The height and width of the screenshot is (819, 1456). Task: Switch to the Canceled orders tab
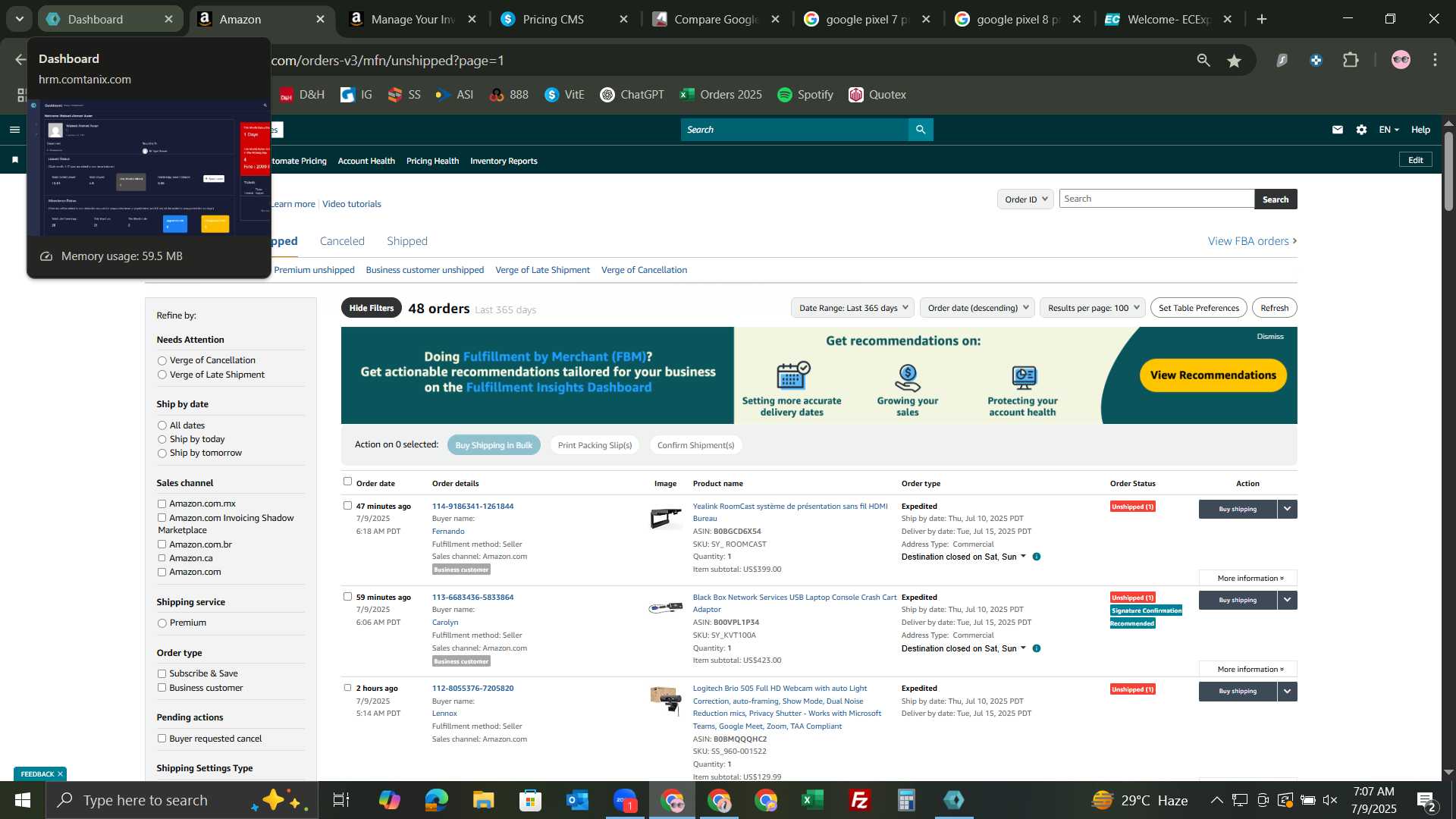tap(342, 241)
